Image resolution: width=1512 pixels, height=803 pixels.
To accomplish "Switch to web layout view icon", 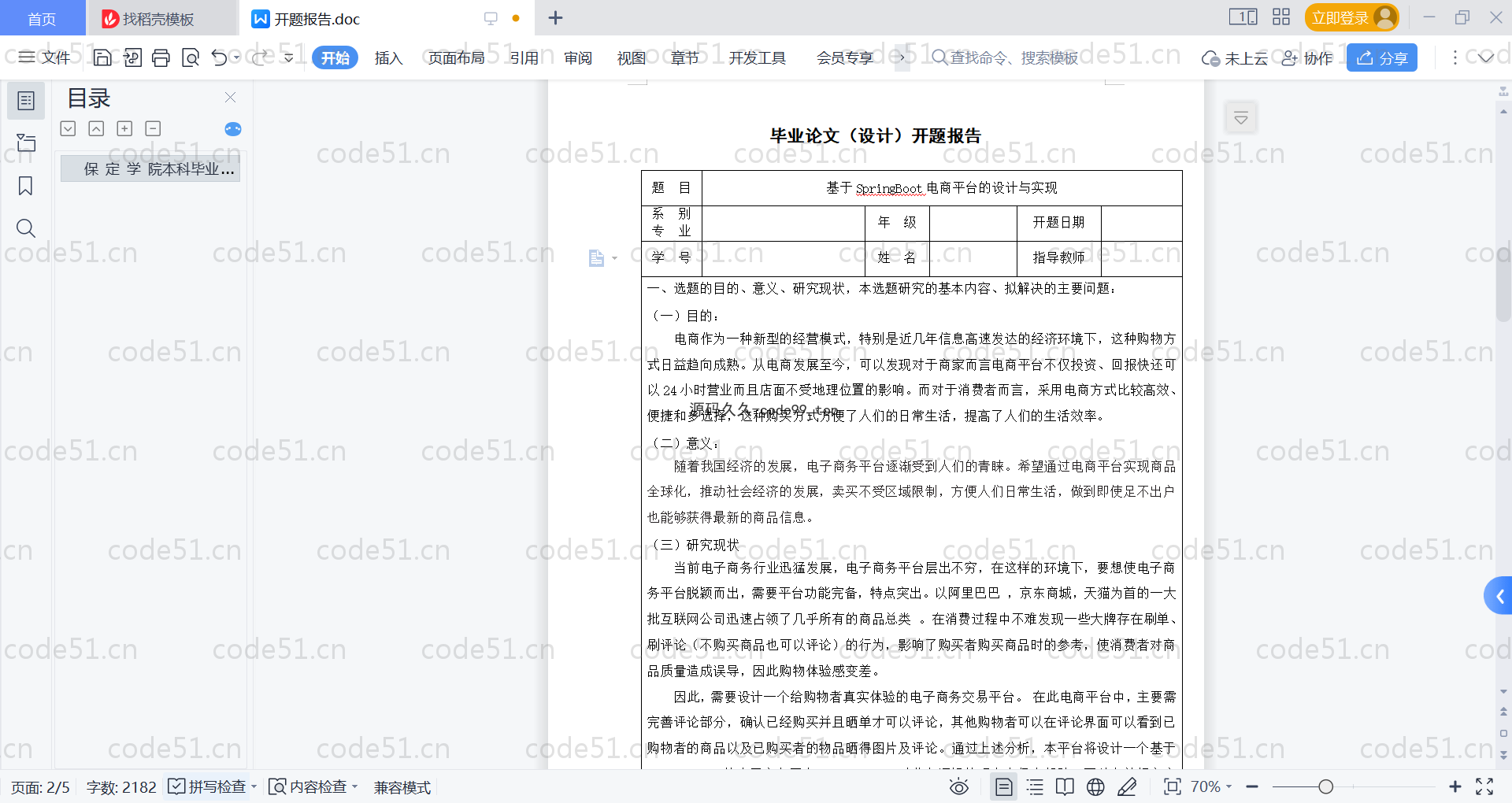I will point(1095,786).
